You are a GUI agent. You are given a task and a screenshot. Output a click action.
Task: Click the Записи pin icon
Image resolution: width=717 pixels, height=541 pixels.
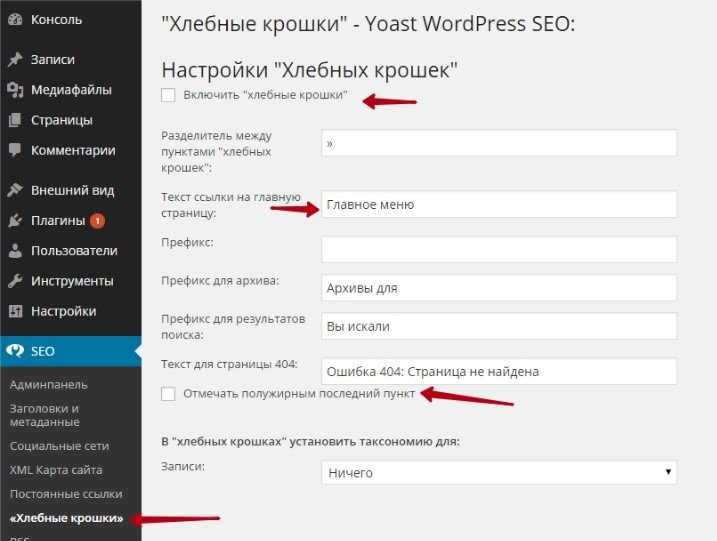click(x=15, y=59)
